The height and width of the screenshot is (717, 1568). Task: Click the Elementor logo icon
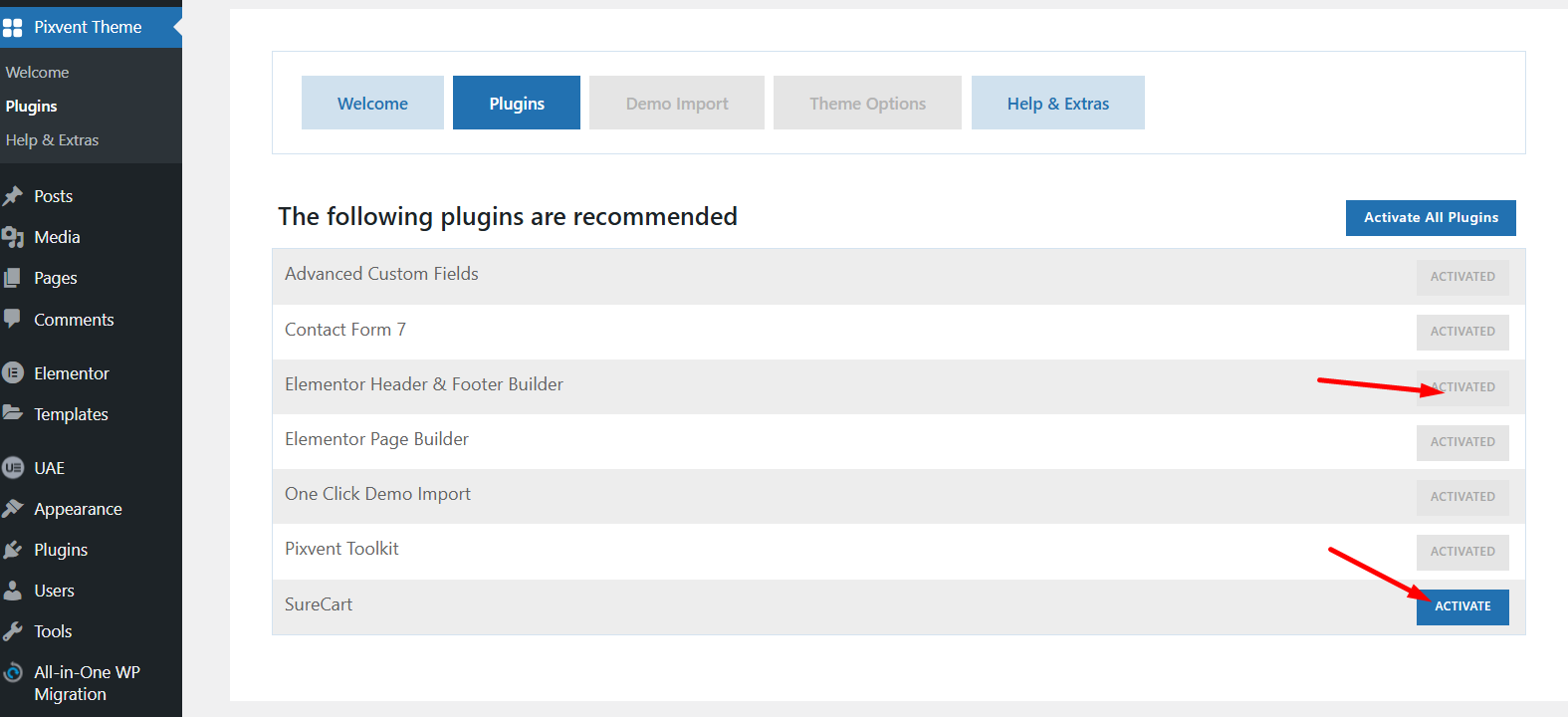[x=13, y=373]
